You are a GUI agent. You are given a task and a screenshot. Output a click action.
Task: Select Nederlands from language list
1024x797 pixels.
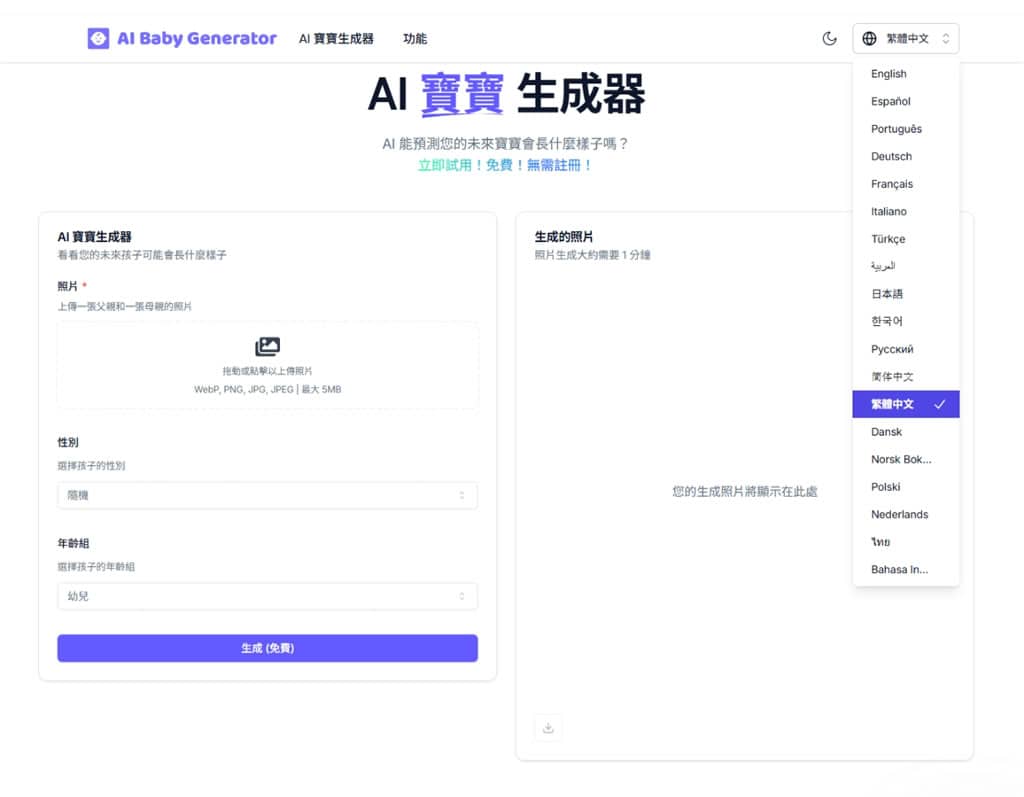(906, 514)
